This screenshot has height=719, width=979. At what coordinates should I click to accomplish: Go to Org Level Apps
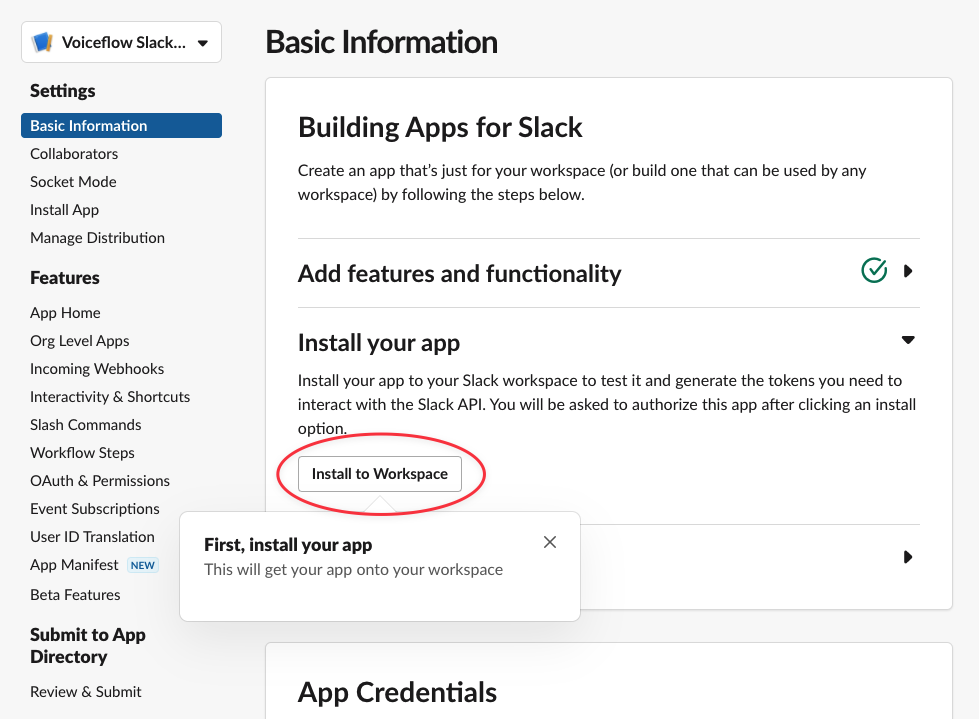point(79,341)
